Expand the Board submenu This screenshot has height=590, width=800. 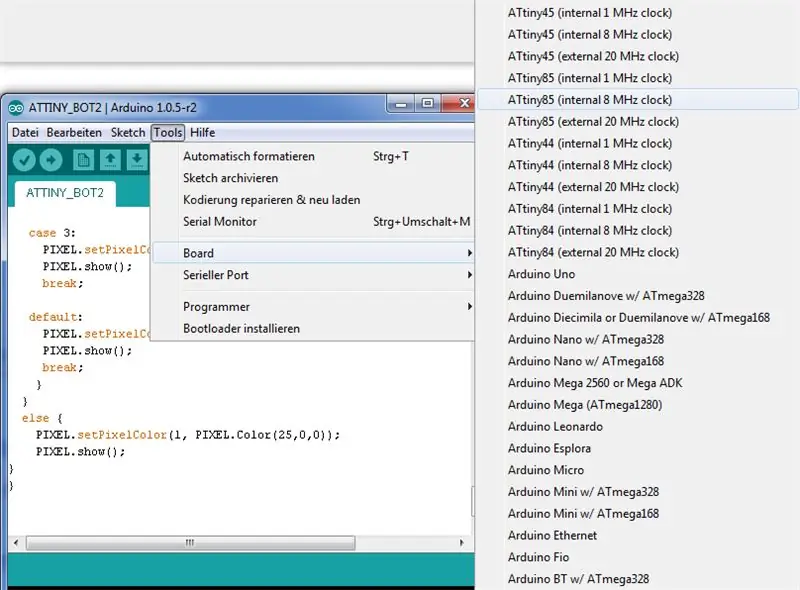click(x=313, y=253)
